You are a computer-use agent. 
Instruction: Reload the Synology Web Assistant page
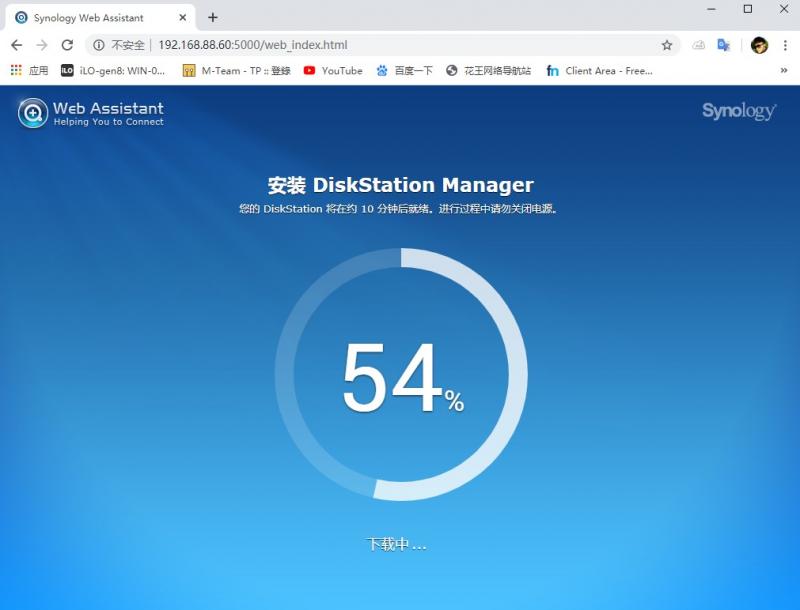point(67,45)
